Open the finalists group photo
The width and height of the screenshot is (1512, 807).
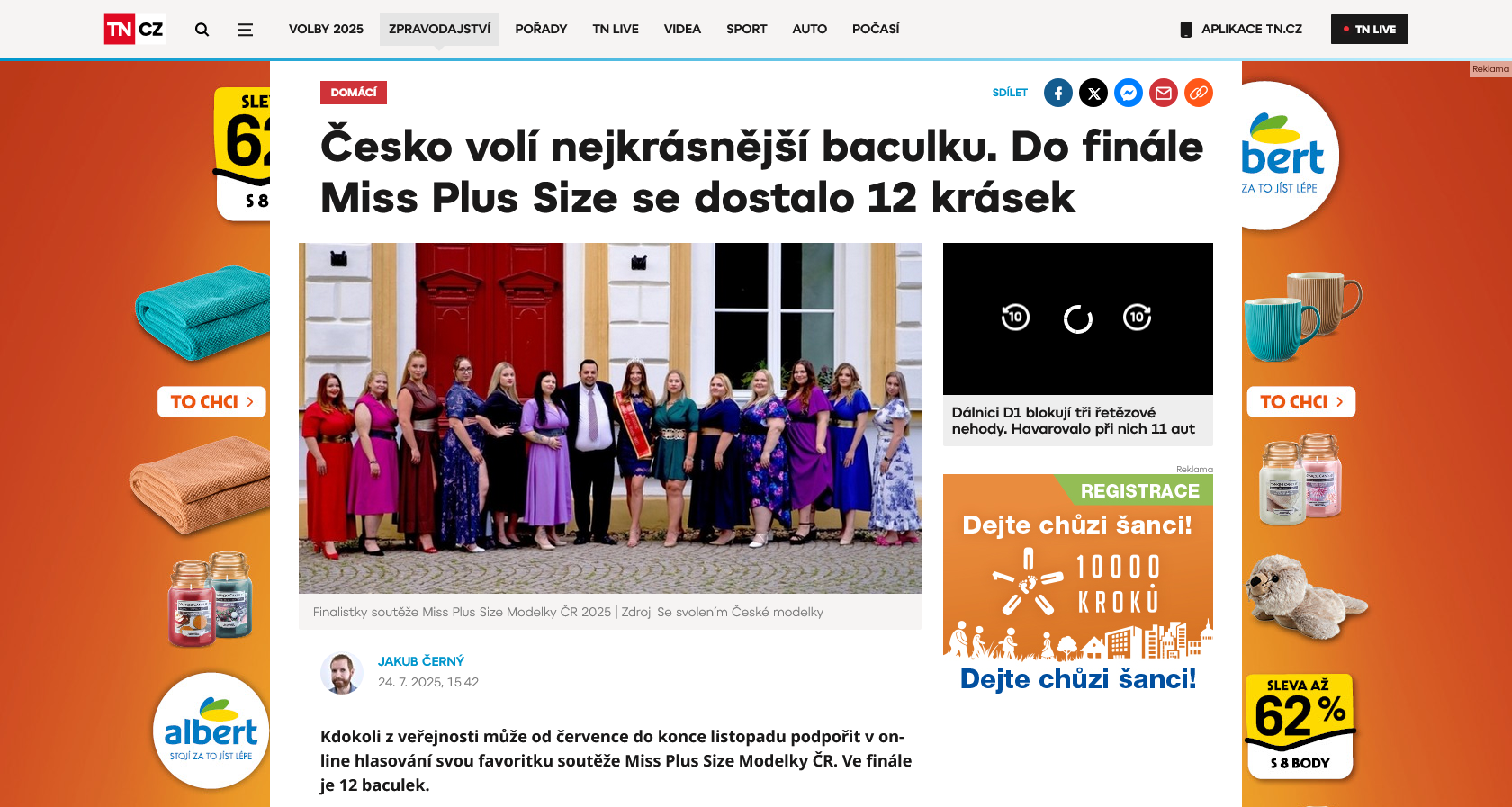(x=610, y=418)
